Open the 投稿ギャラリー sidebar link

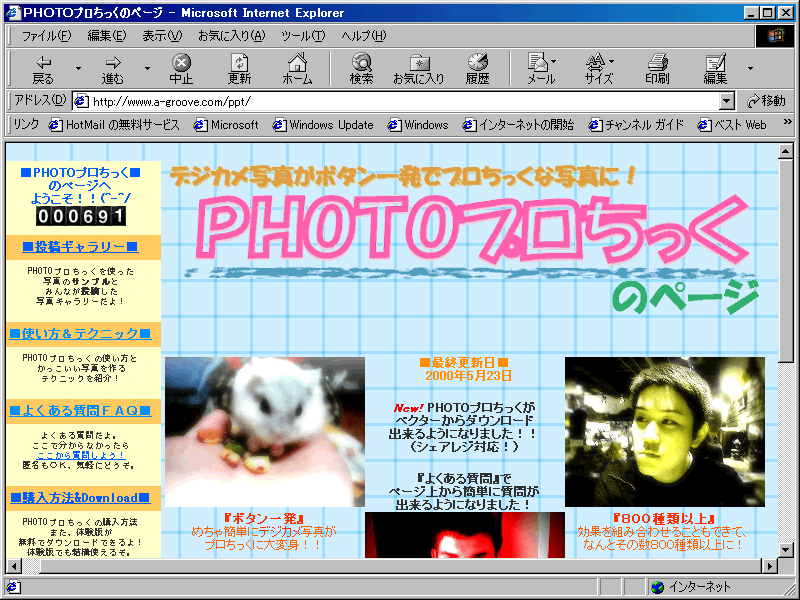(80, 247)
